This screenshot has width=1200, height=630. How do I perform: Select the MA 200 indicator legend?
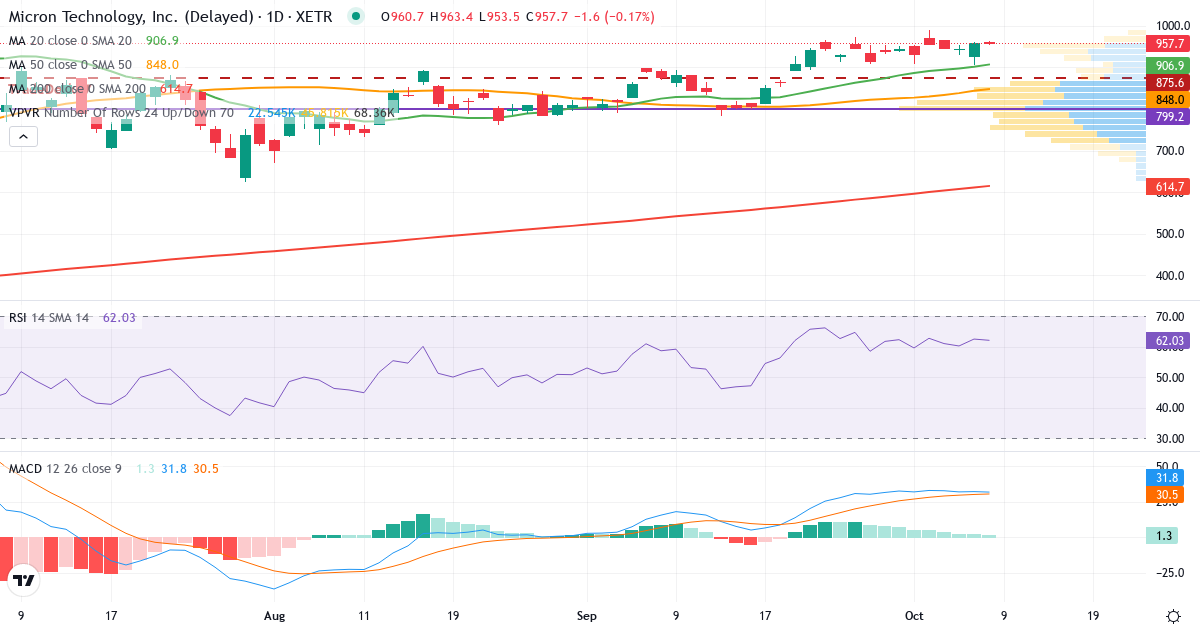[101, 89]
